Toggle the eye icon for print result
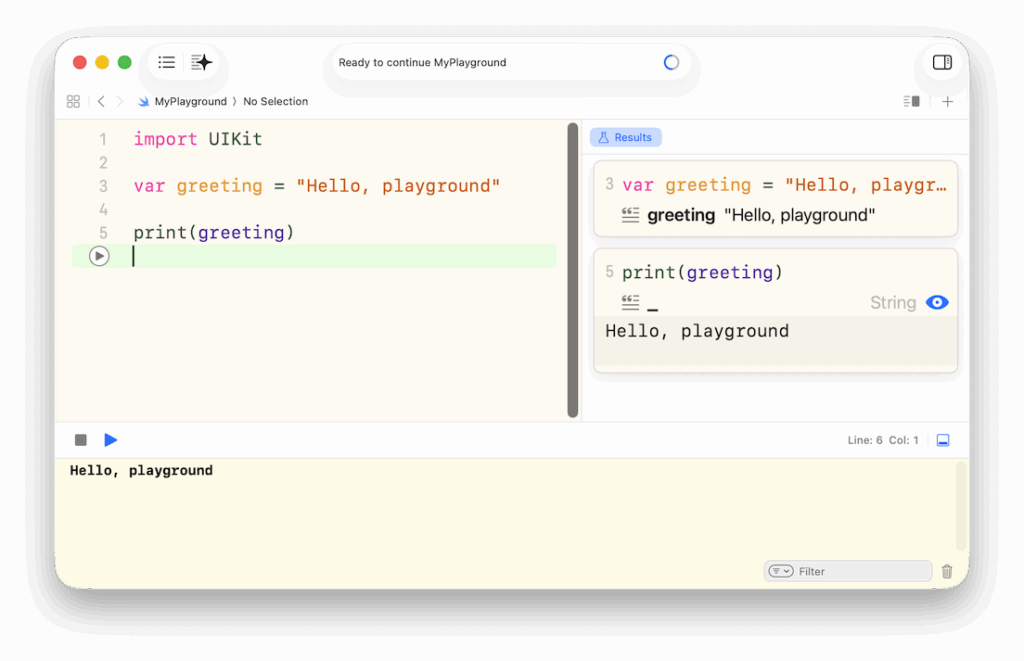Screen dimensions: 1024x661 click(937, 302)
